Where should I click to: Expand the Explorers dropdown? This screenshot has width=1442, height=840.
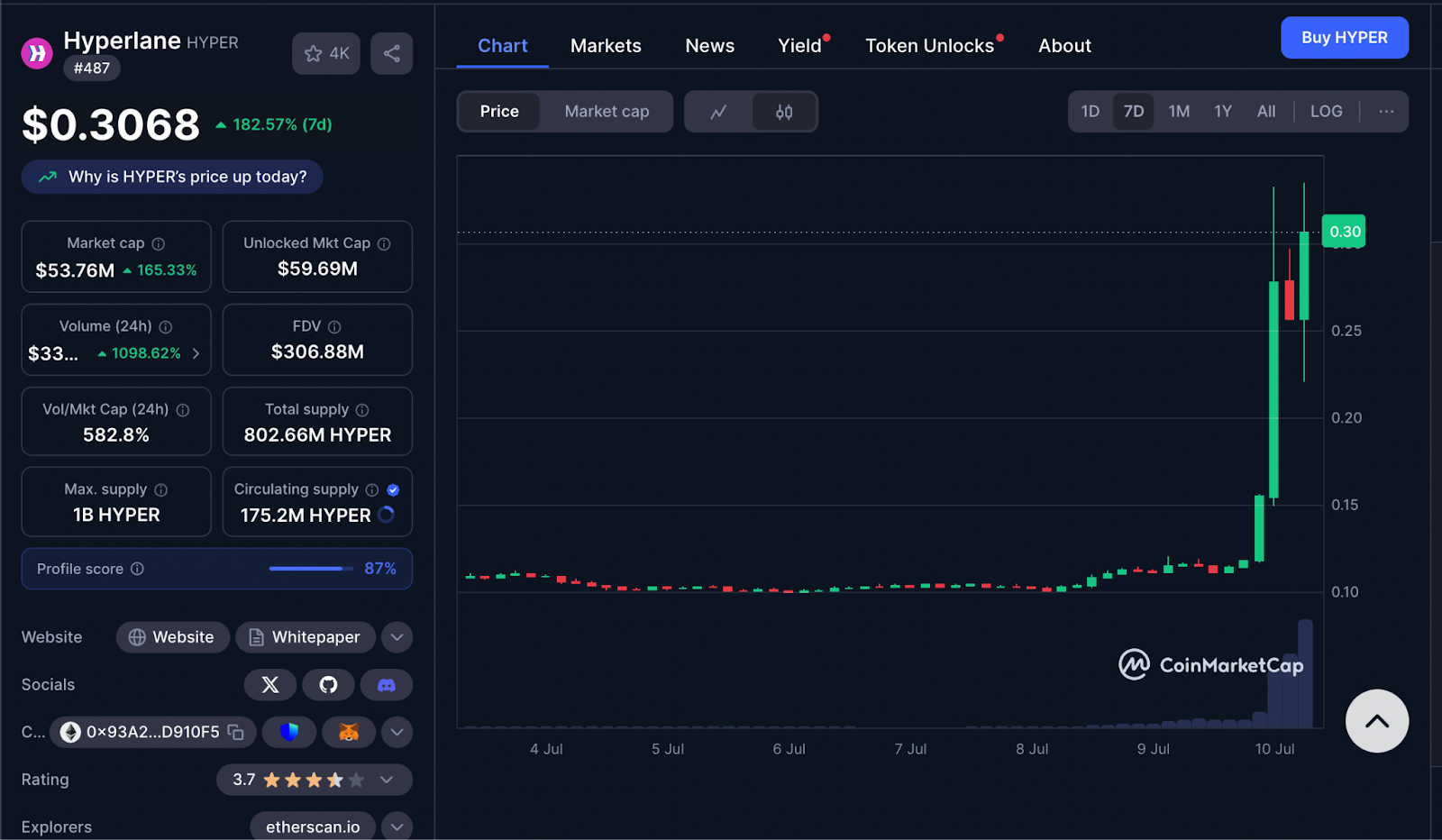(x=397, y=826)
